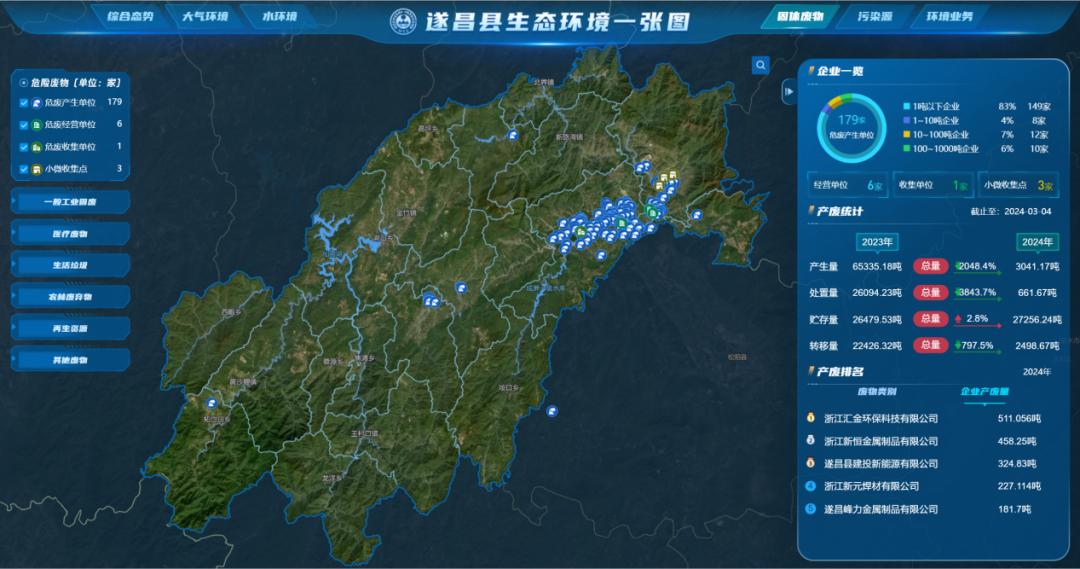Click the 经营单位 6家 card

tap(847, 185)
